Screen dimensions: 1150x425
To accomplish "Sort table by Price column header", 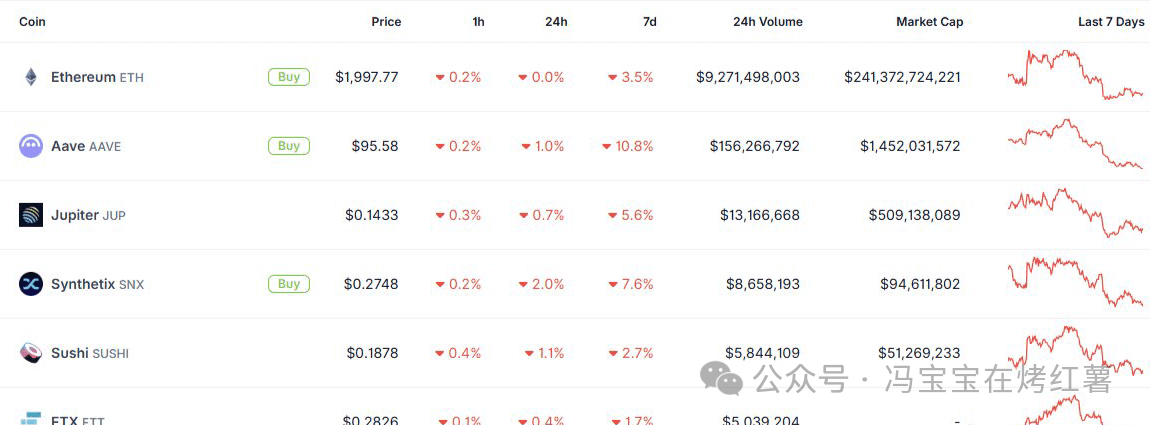I will pos(386,21).
